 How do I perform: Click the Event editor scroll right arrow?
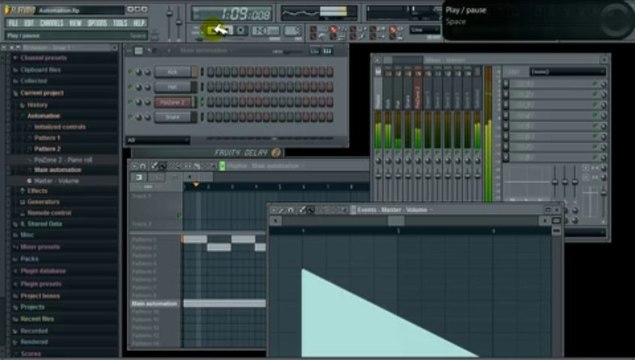coord(545,221)
